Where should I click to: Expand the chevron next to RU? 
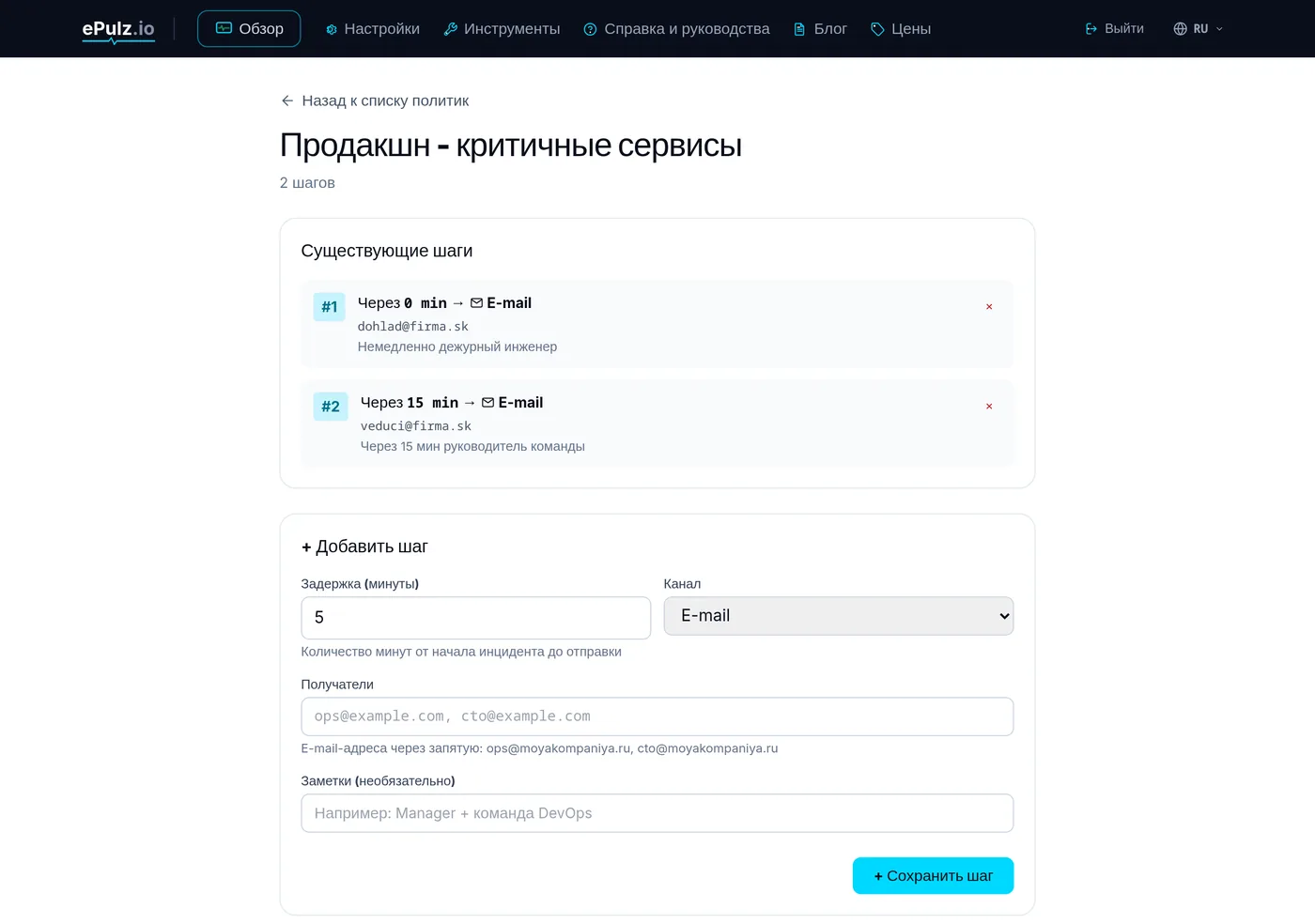point(1219,29)
